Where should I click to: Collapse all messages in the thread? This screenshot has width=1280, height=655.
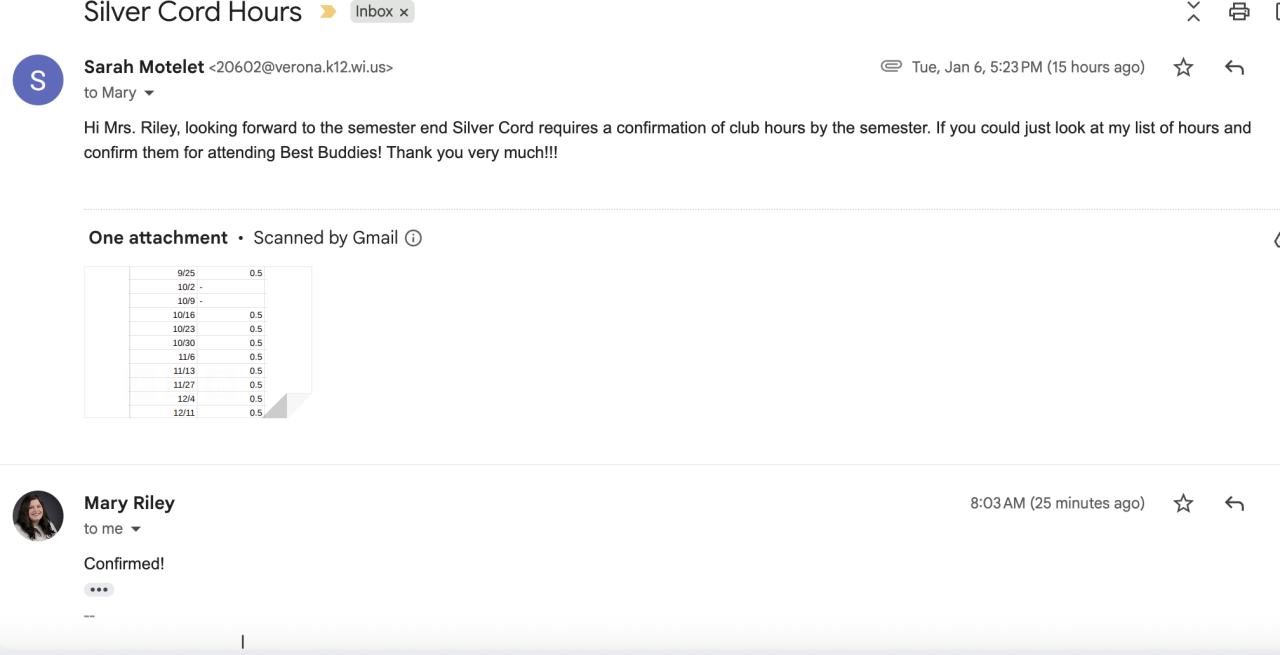[x=1193, y=12]
